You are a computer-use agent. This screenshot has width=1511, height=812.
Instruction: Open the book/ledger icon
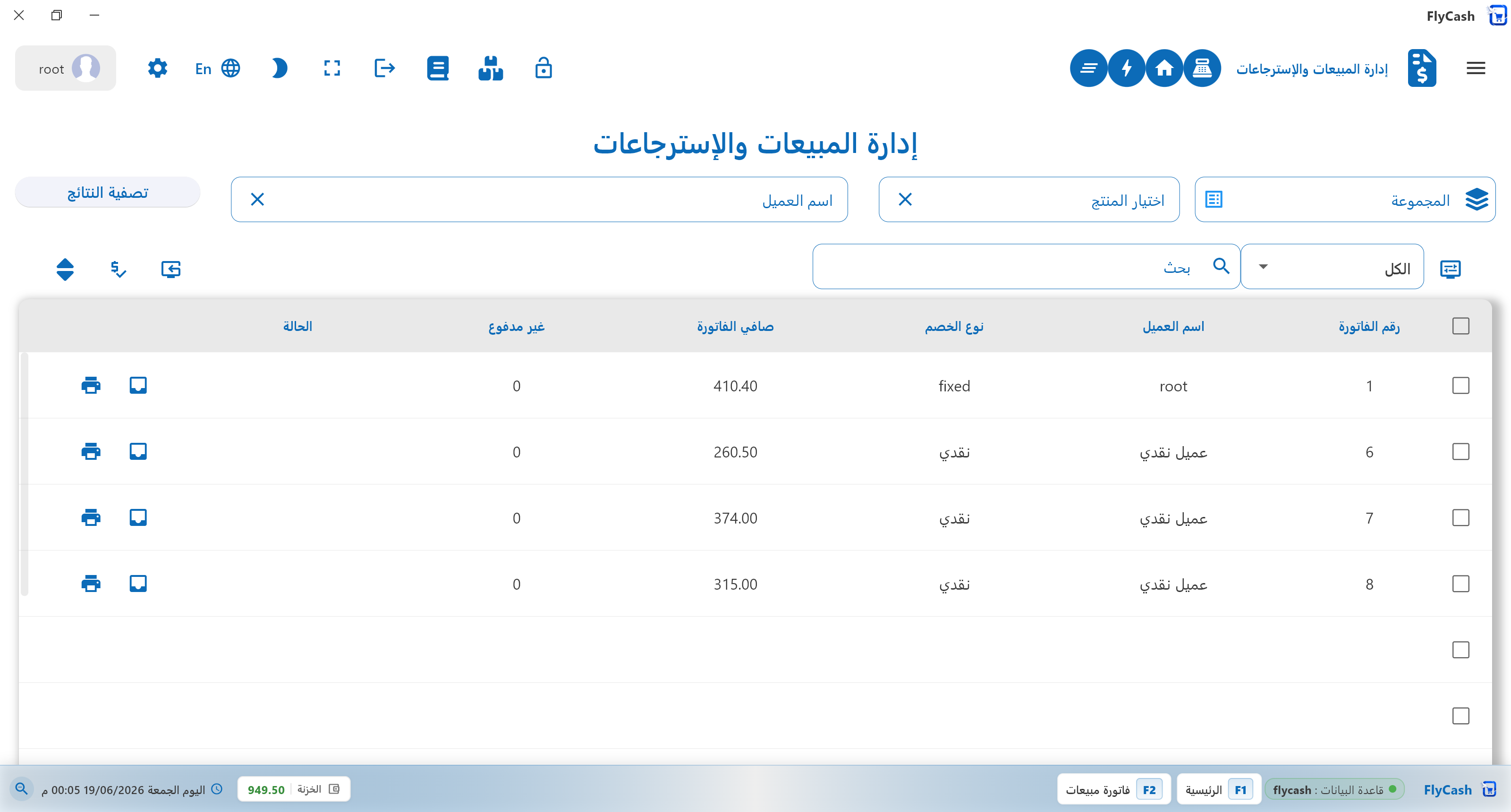pyautogui.click(x=438, y=68)
